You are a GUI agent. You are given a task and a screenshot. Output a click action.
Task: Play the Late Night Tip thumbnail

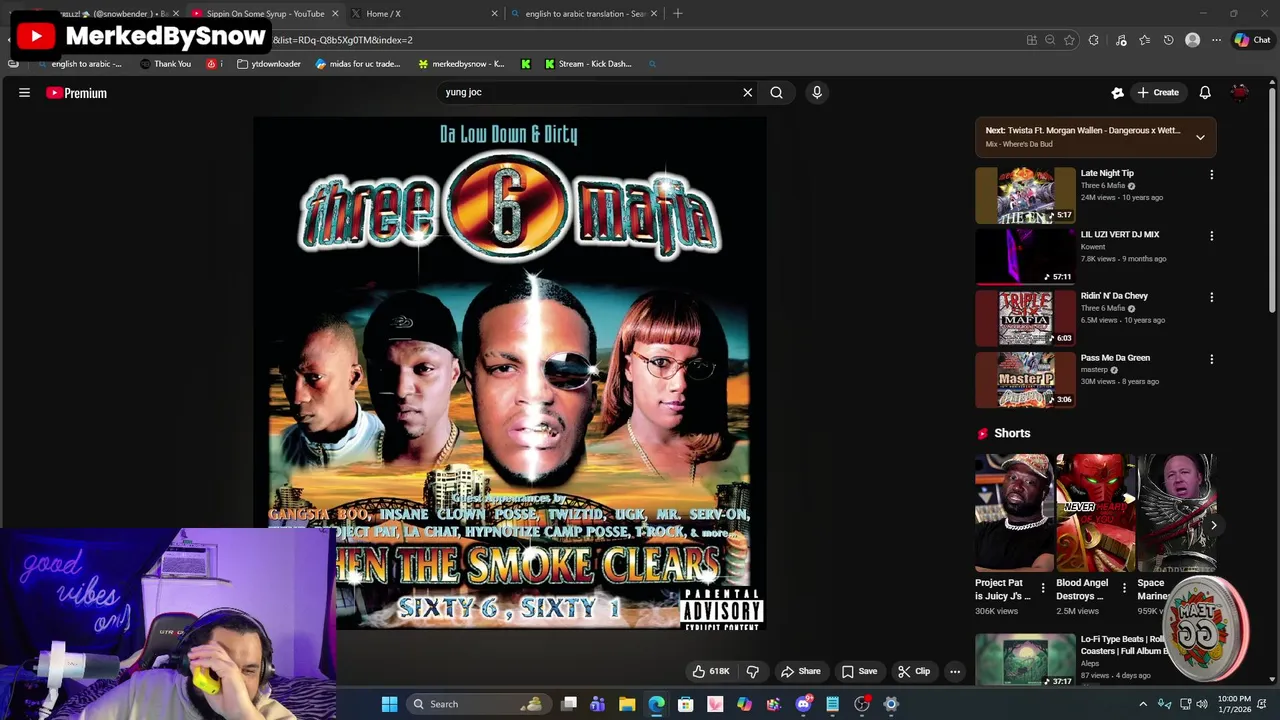[1025, 195]
